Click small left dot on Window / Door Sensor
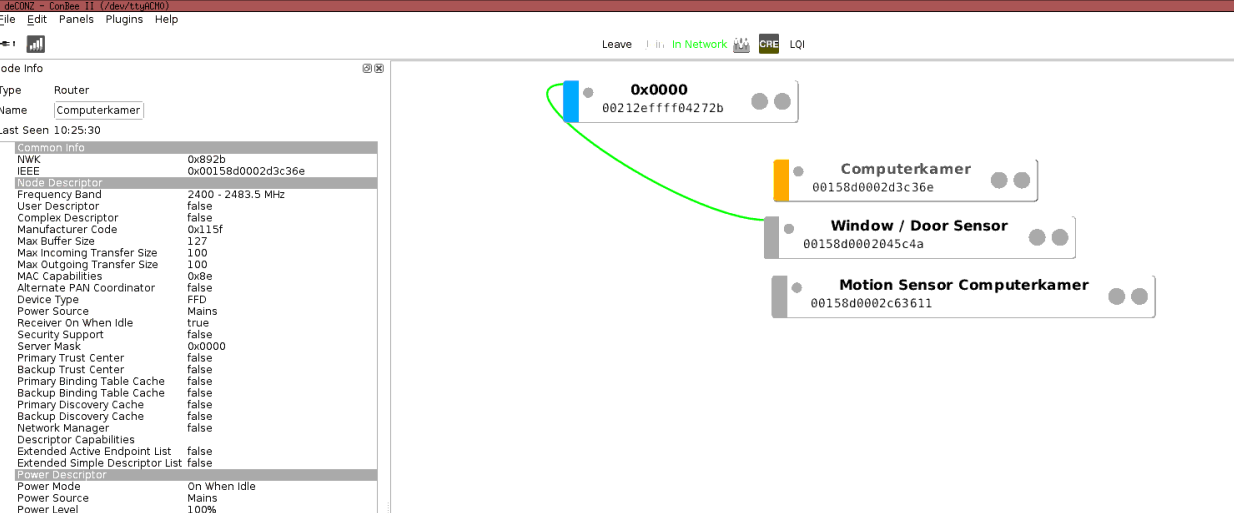The height and width of the screenshot is (513, 1234). click(789, 228)
